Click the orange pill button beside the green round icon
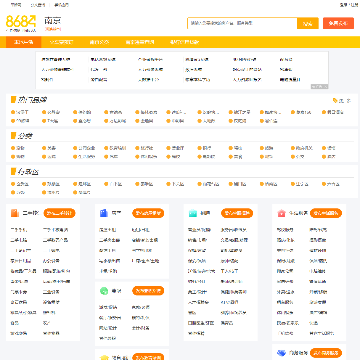This screenshot has height=360, width=360. click(x=148, y=291)
